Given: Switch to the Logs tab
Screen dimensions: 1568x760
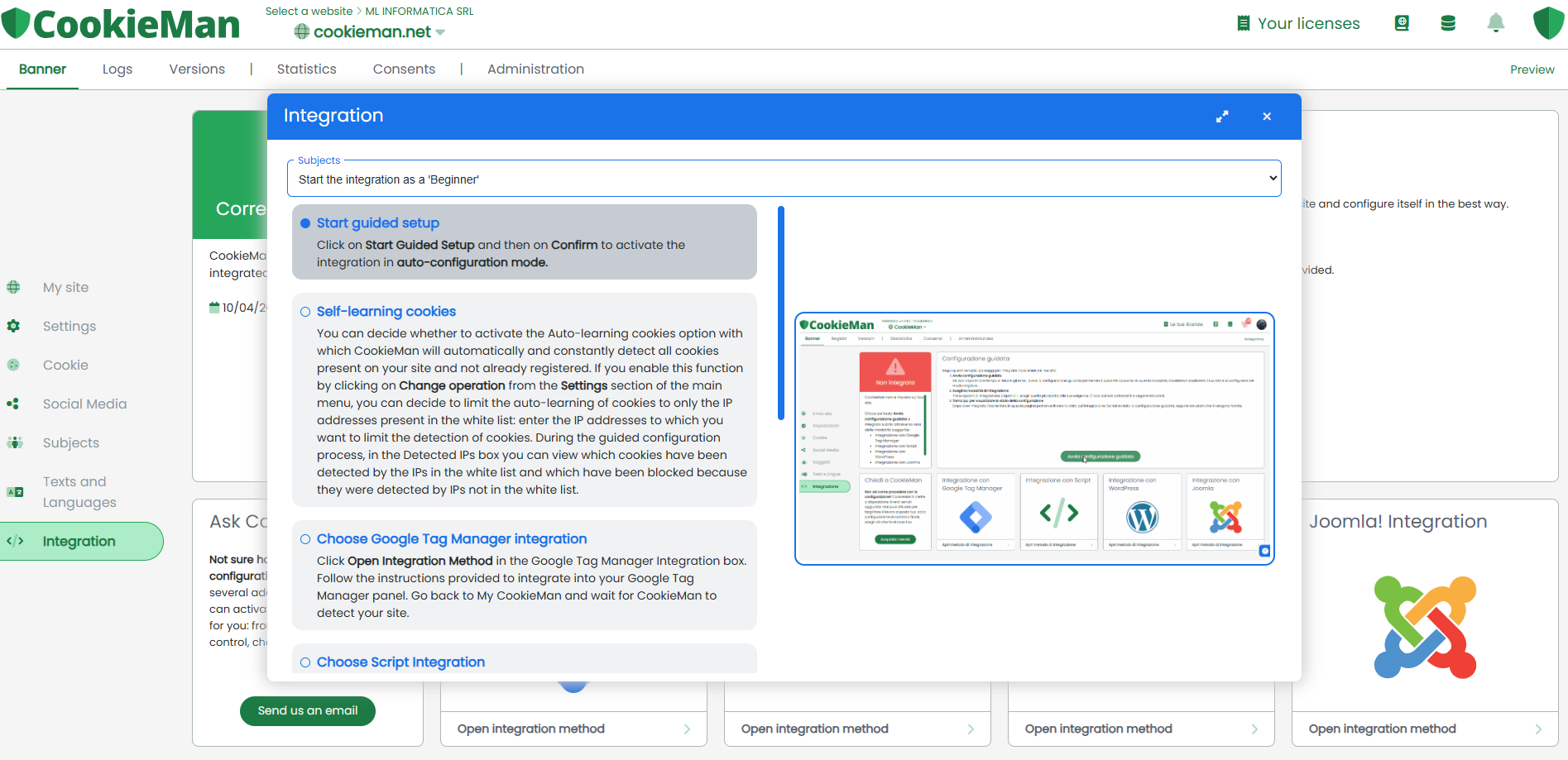Looking at the screenshot, I should 117,69.
